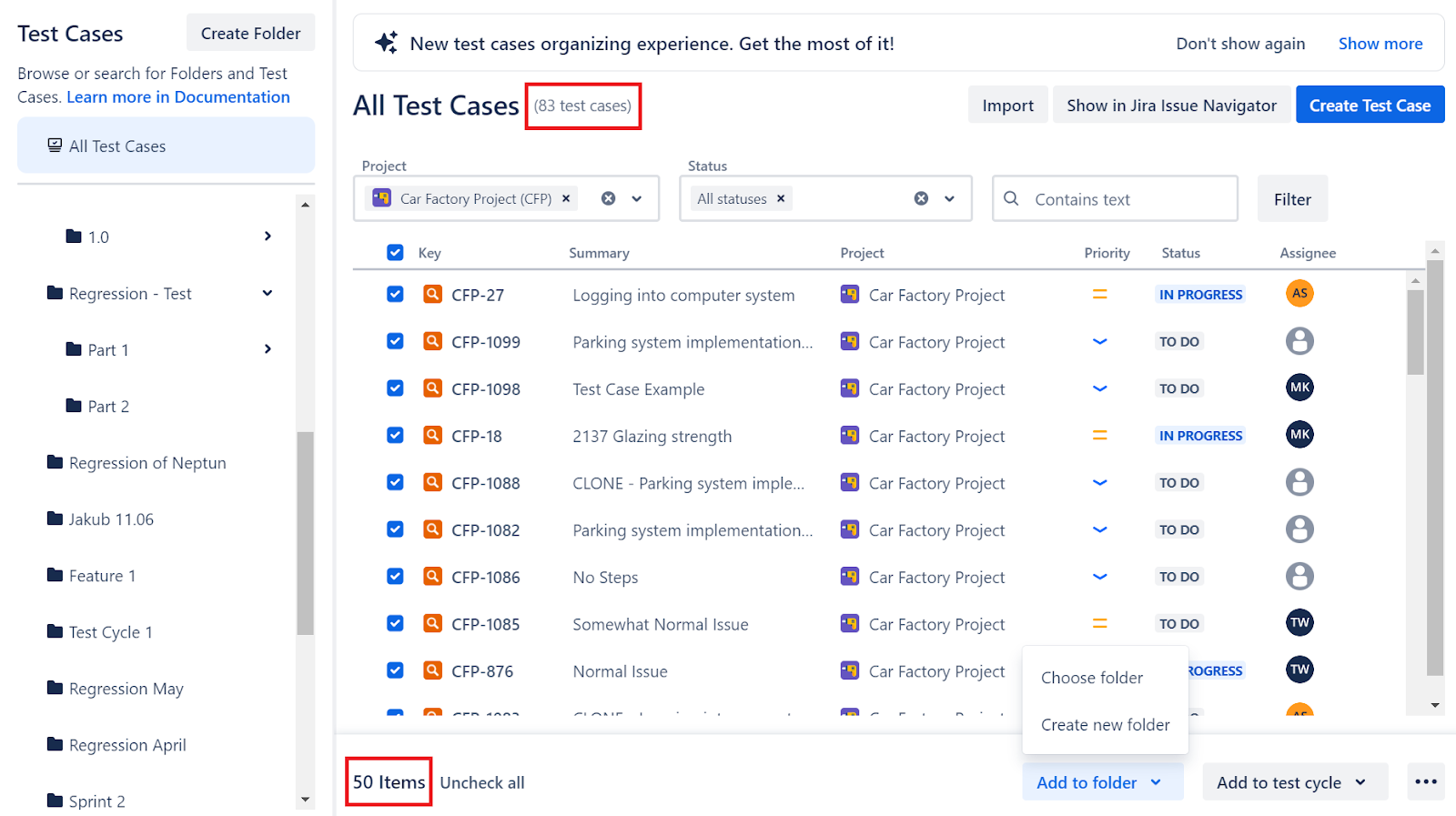Click Don't show again in banner

pos(1240,43)
